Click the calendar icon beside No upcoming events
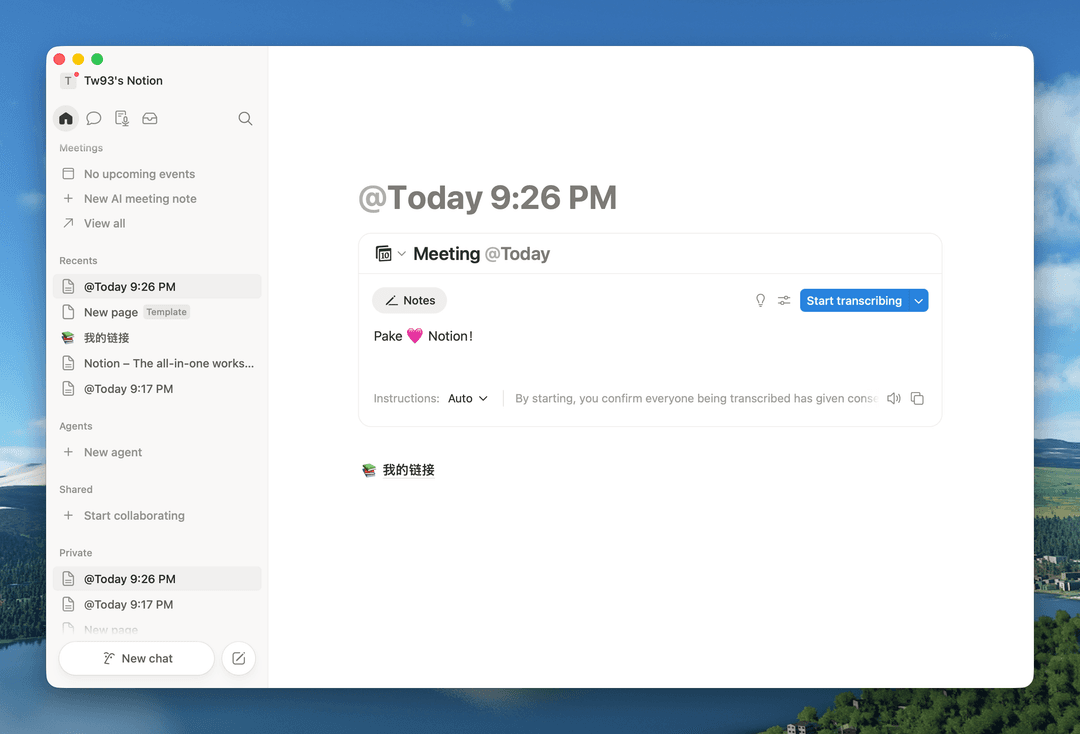Image resolution: width=1080 pixels, height=734 pixels. tap(68, 174)
